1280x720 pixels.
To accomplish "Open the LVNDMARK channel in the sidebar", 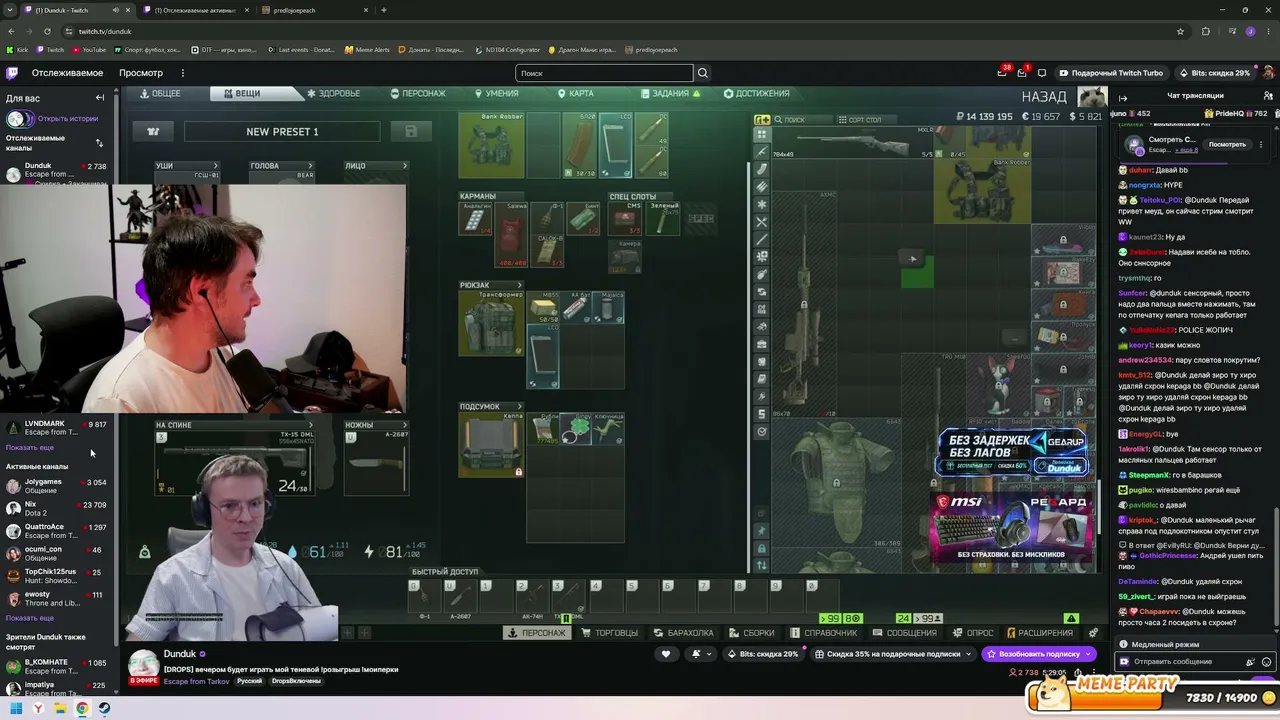I will pyautogui.click(x=56, y=428).
